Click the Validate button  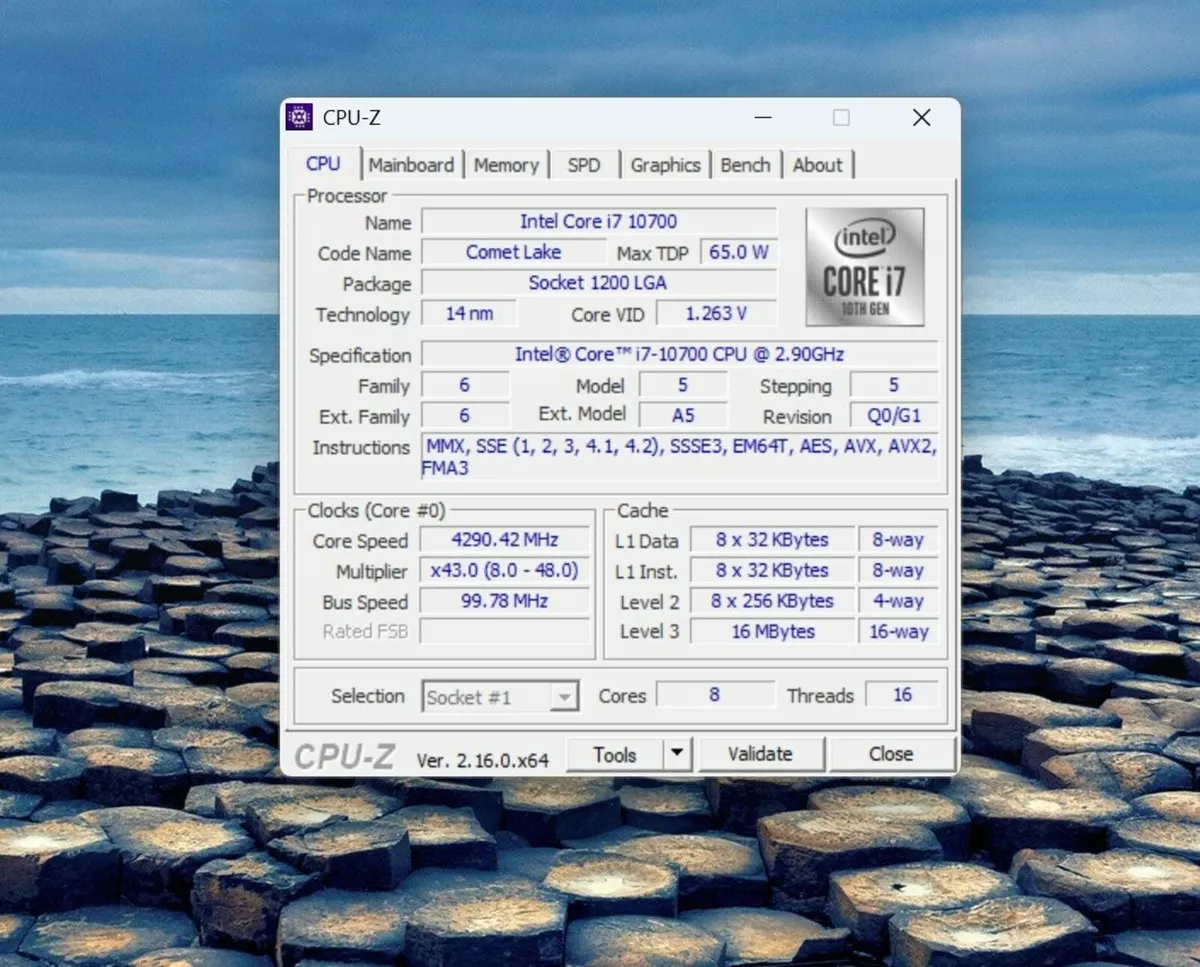761,754
